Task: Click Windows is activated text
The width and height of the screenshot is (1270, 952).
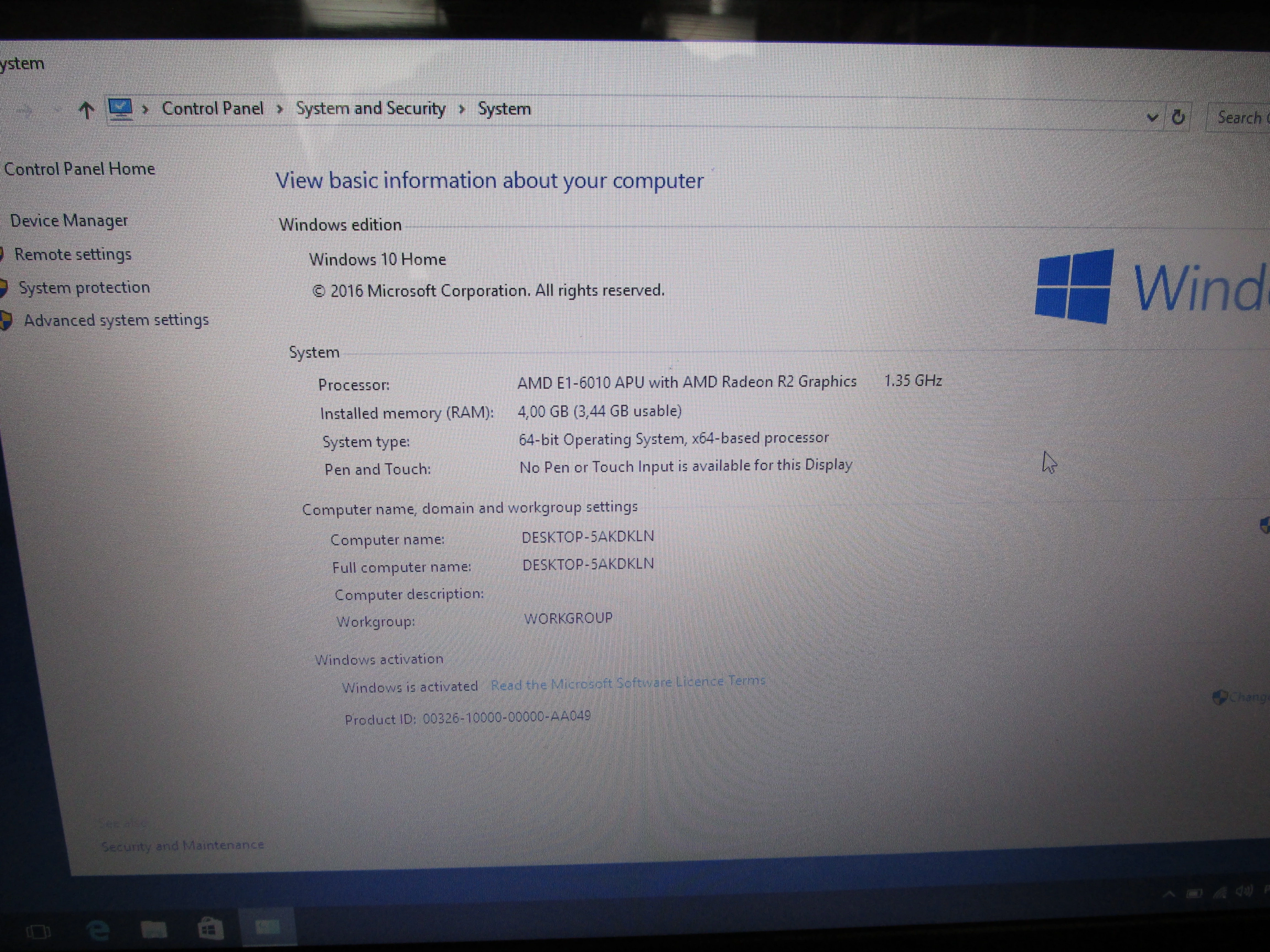Action: pos(410,687)
